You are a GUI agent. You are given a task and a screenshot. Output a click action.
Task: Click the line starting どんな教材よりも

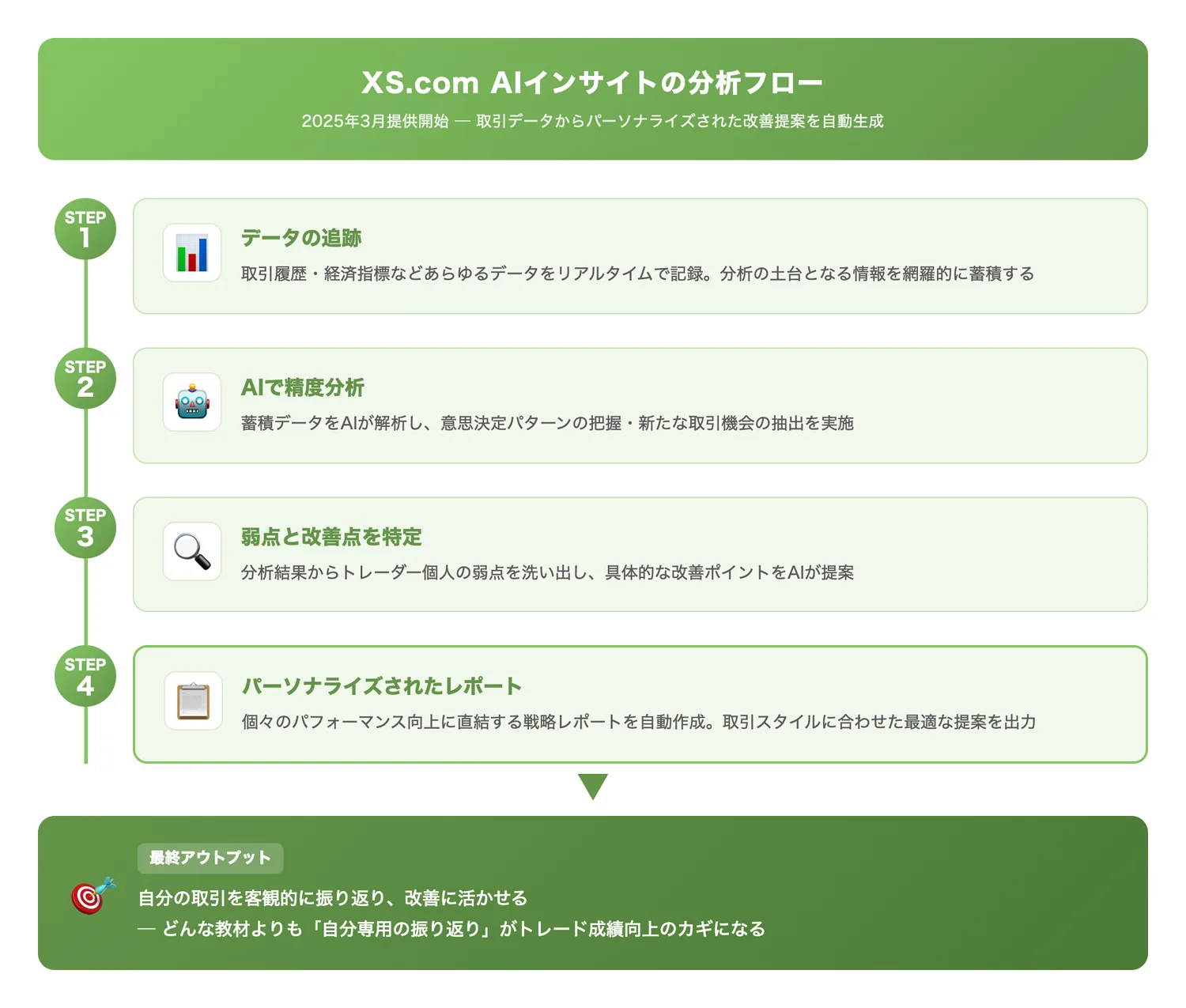pyautogui.click(x=451, y=929)
